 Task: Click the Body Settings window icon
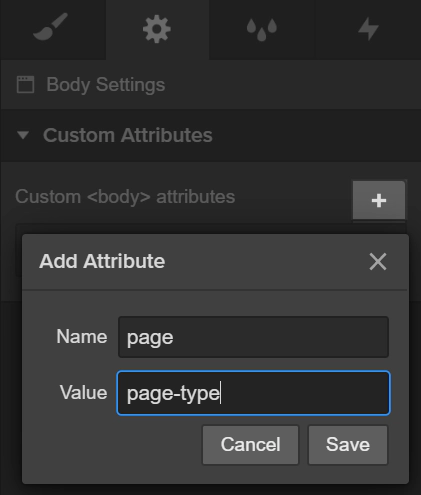coord(25,84)
